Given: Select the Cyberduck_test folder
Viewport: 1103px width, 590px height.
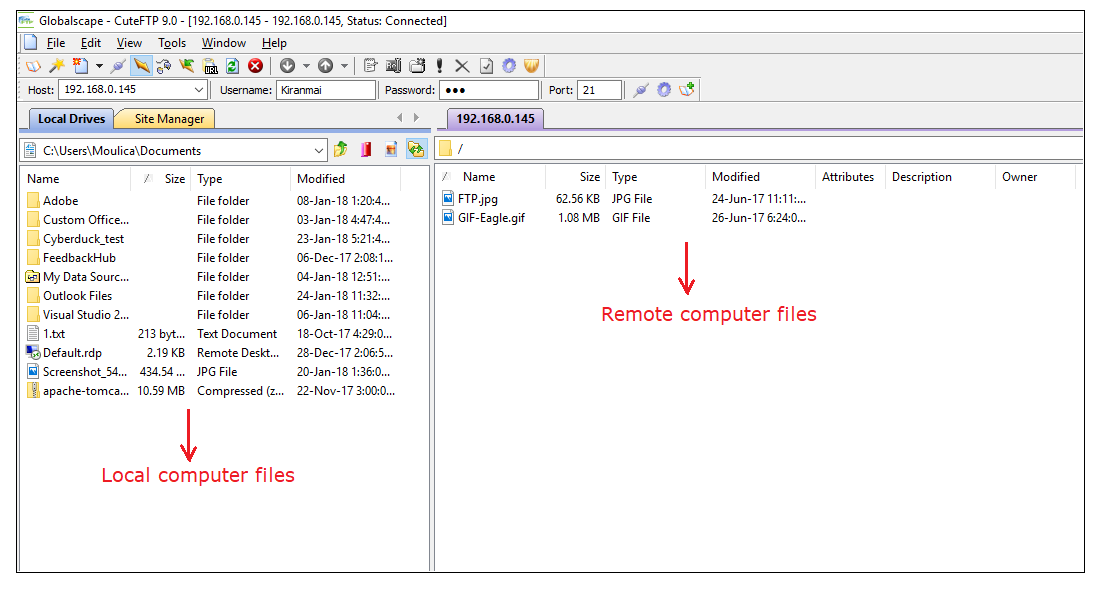Looking at the screenshot, I should pos(83,238).
